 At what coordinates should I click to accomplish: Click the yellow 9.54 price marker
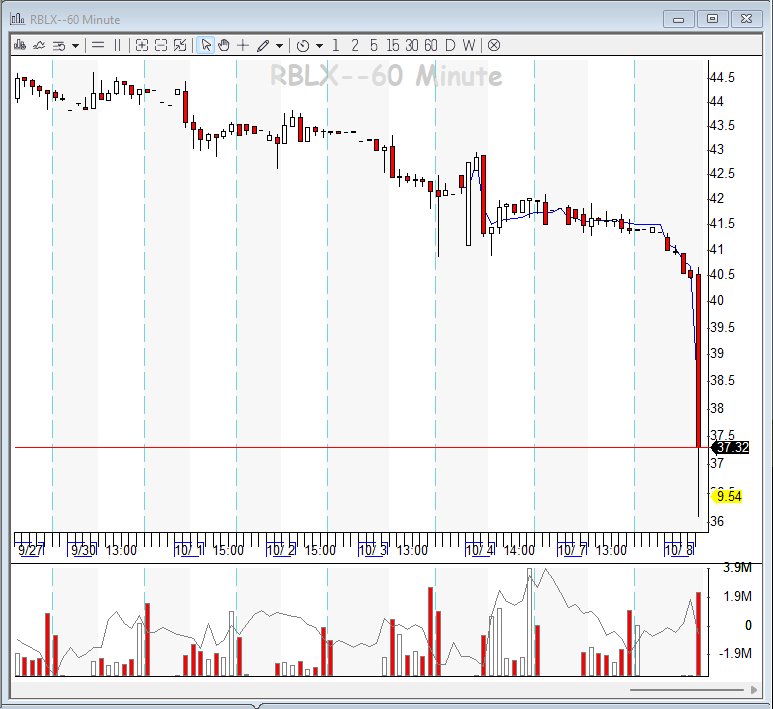(728, 496)
